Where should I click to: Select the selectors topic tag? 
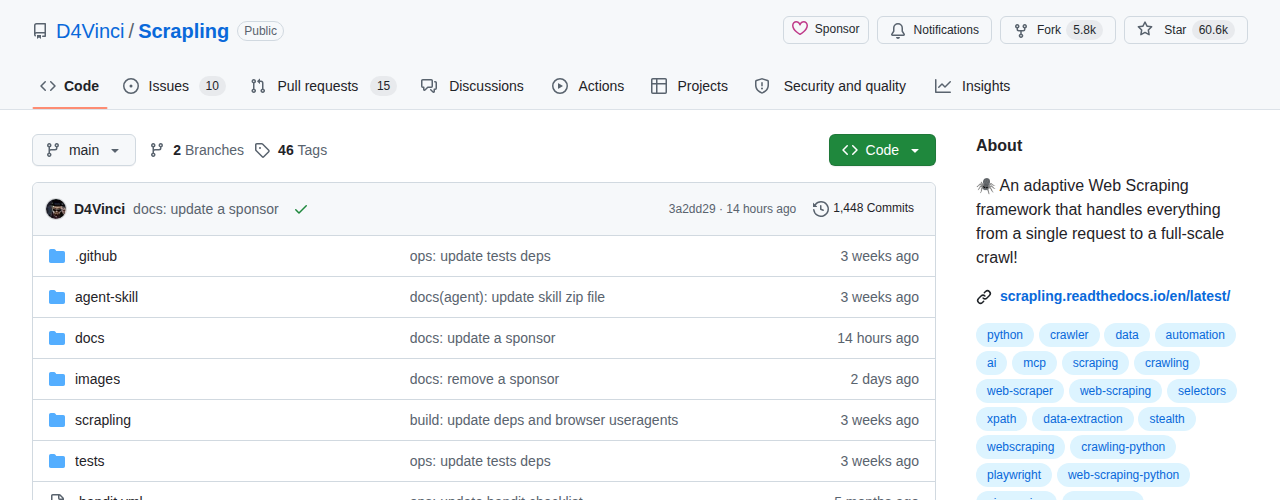click(1202, 391)
